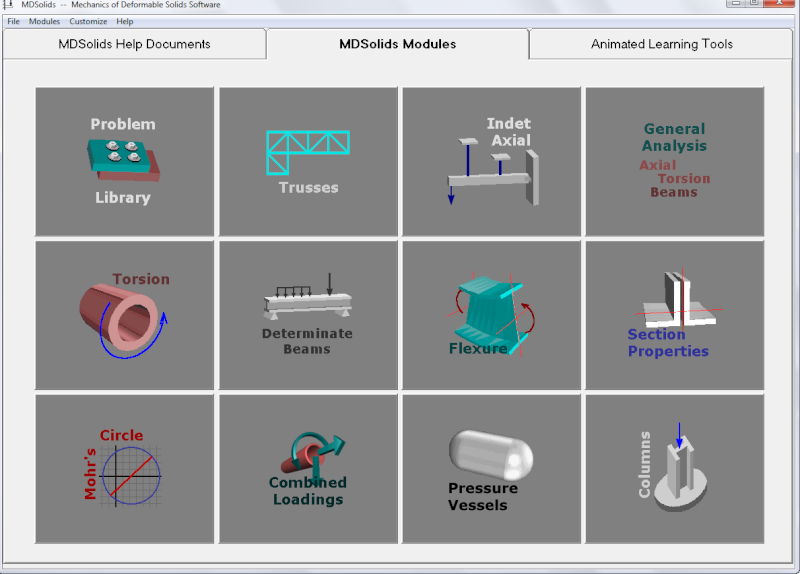Screen dimensions: 800x574
Task: Launch the Flexure module tile
Action: tap(491, 315)
